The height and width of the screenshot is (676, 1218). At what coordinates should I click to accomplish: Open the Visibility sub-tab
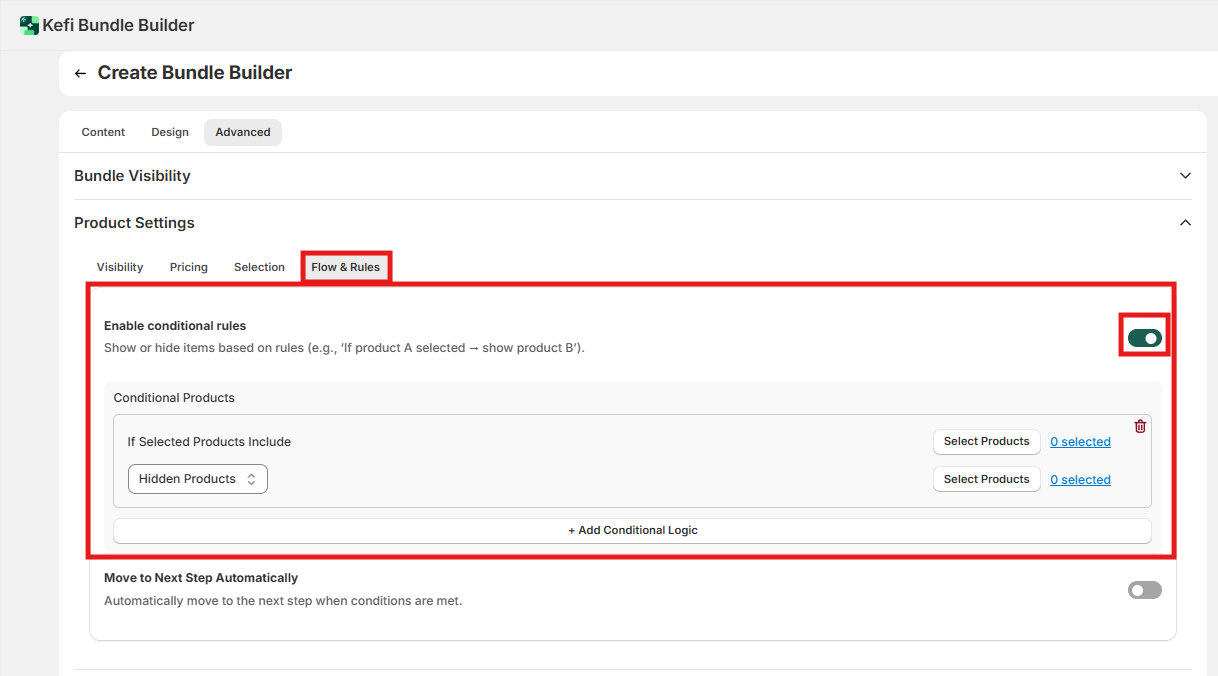point(120,267)
